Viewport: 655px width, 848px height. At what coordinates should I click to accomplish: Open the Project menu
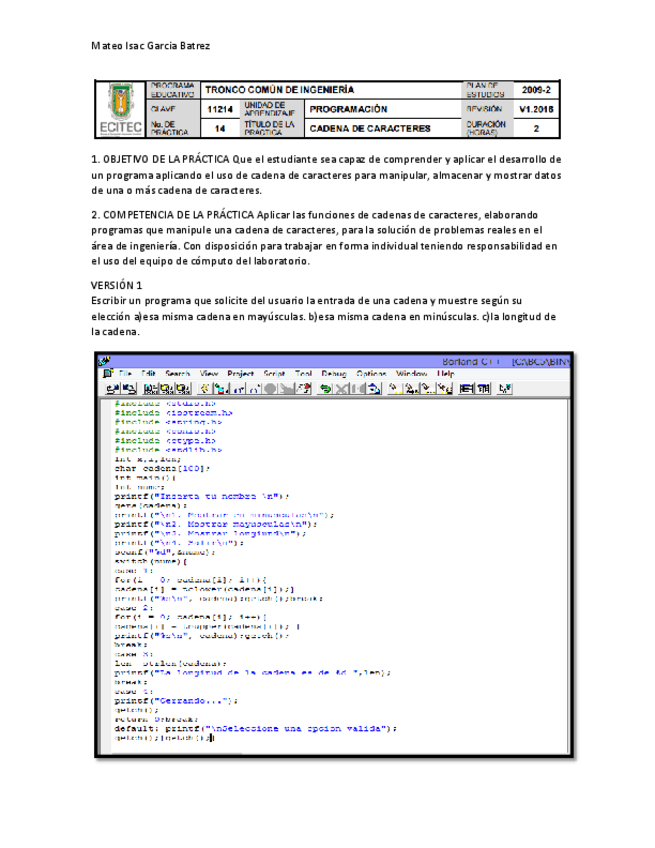pyautogui.click(x=241, y=373)
